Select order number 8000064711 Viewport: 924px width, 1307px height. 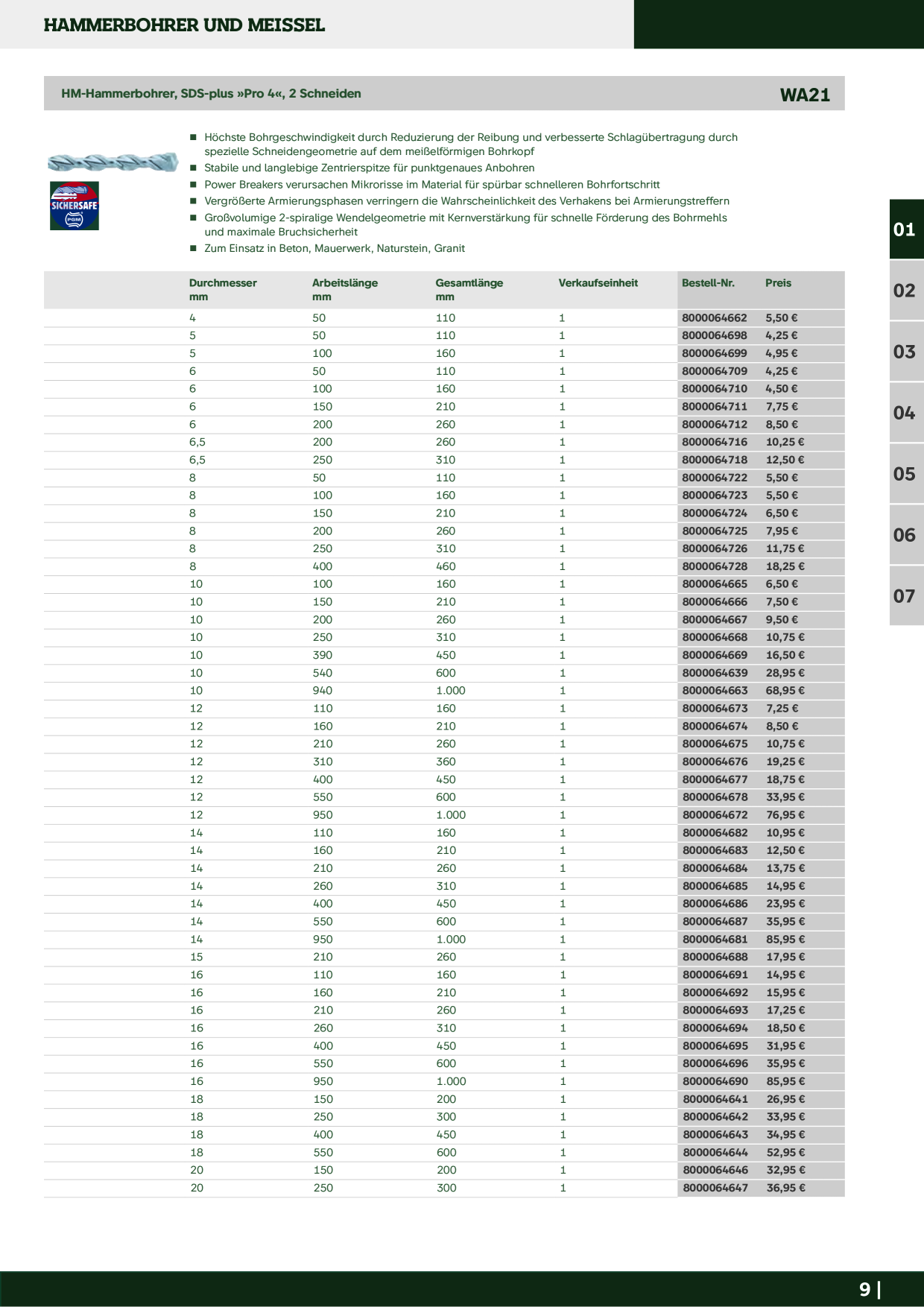point(715,407)
